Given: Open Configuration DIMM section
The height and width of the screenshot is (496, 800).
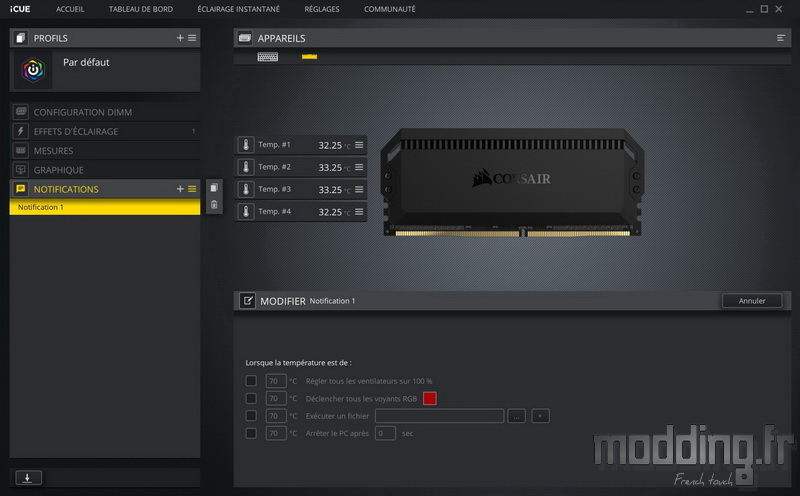Looking at the screenshot, I should click(105, 112).
